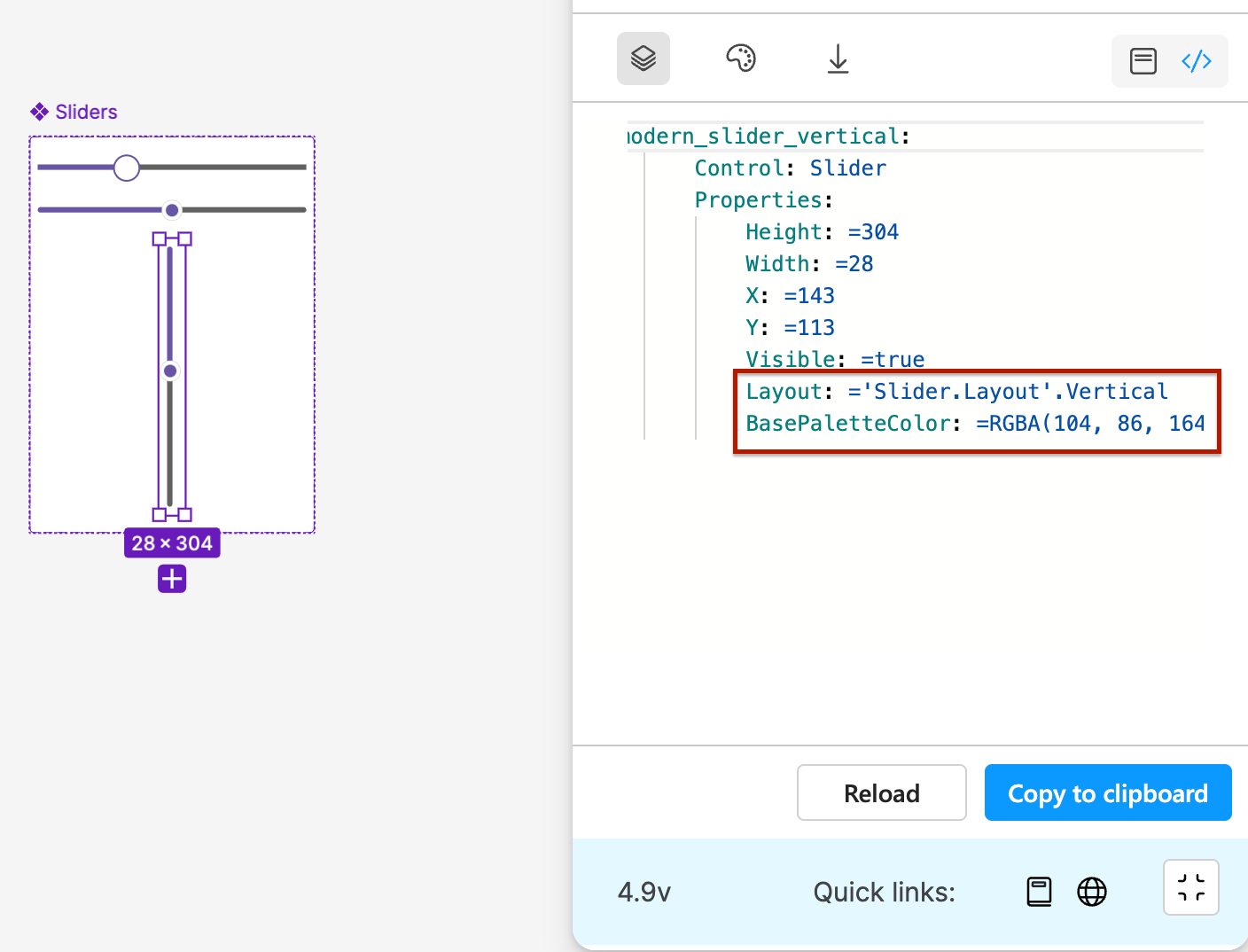Image resolution: width=1248 pixels, height=952 pixels.
Task: Click the Y: =113 line
Action: click(790, 328)
